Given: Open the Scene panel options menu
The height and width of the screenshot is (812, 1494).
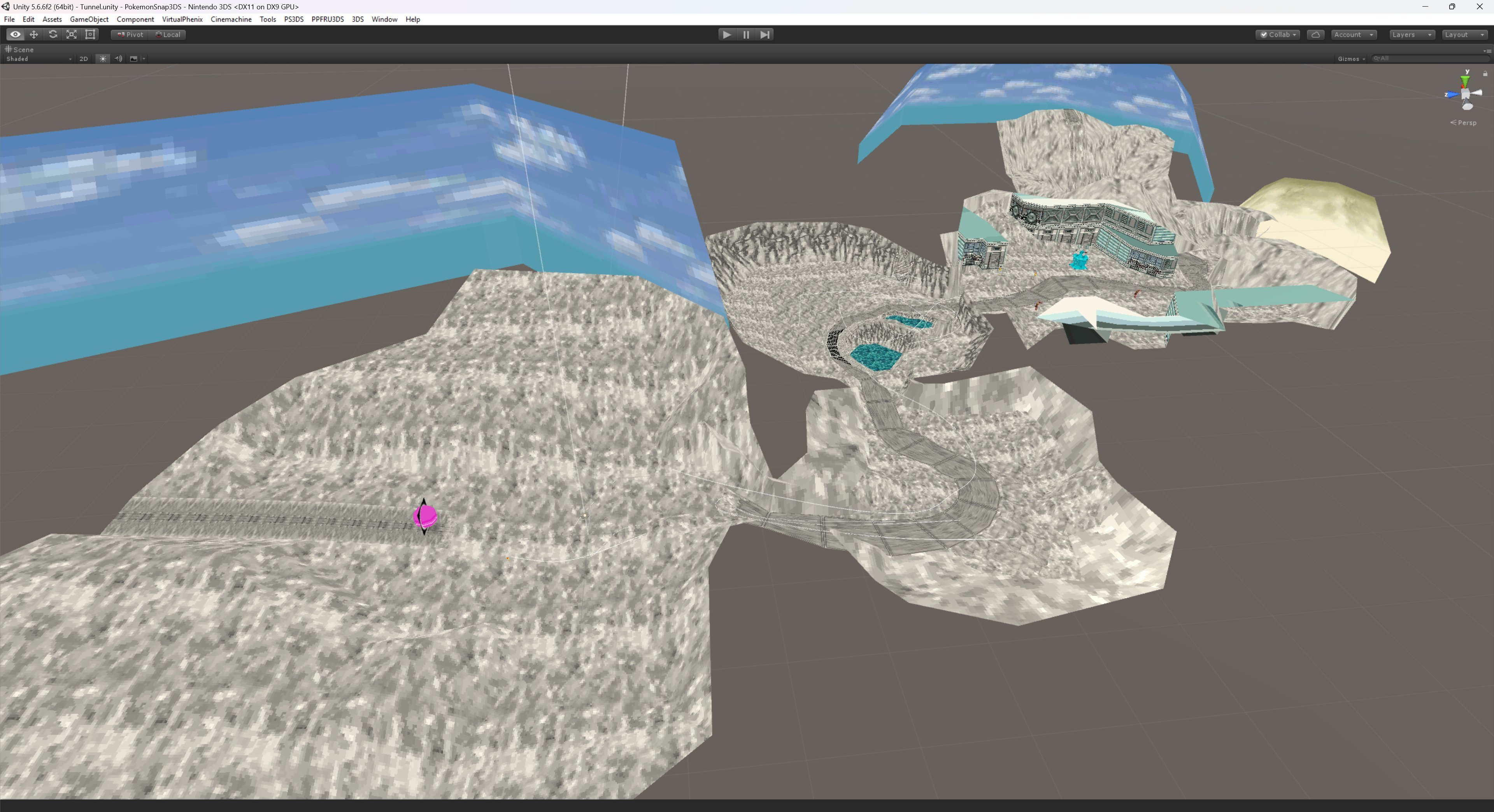Looking at the screenshot, I should [1487, 51].
